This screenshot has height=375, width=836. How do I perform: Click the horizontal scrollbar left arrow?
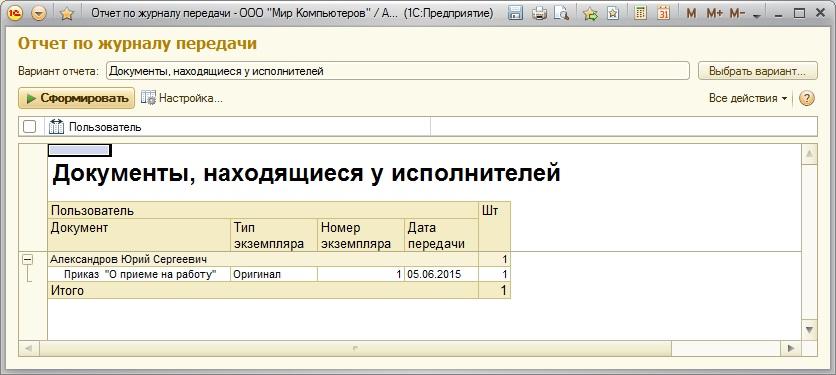click(x=29, y=348)
